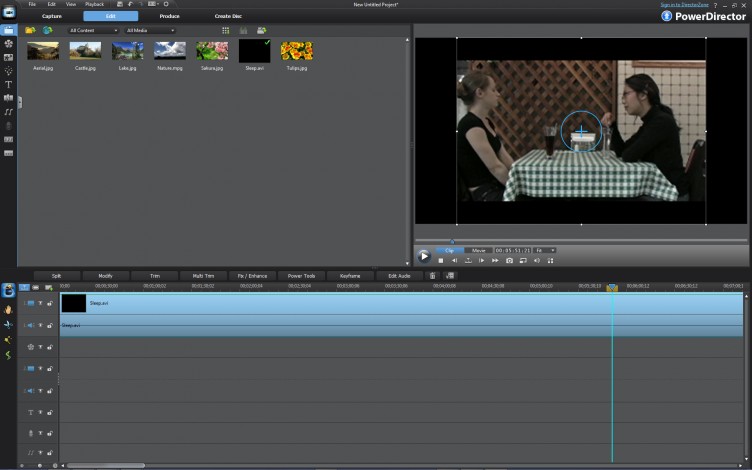Click the Magic Music green icon

pos(8,355)
